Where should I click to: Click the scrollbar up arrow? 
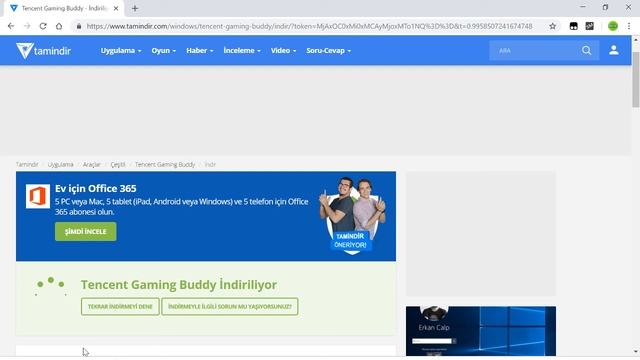pos(636,40)
